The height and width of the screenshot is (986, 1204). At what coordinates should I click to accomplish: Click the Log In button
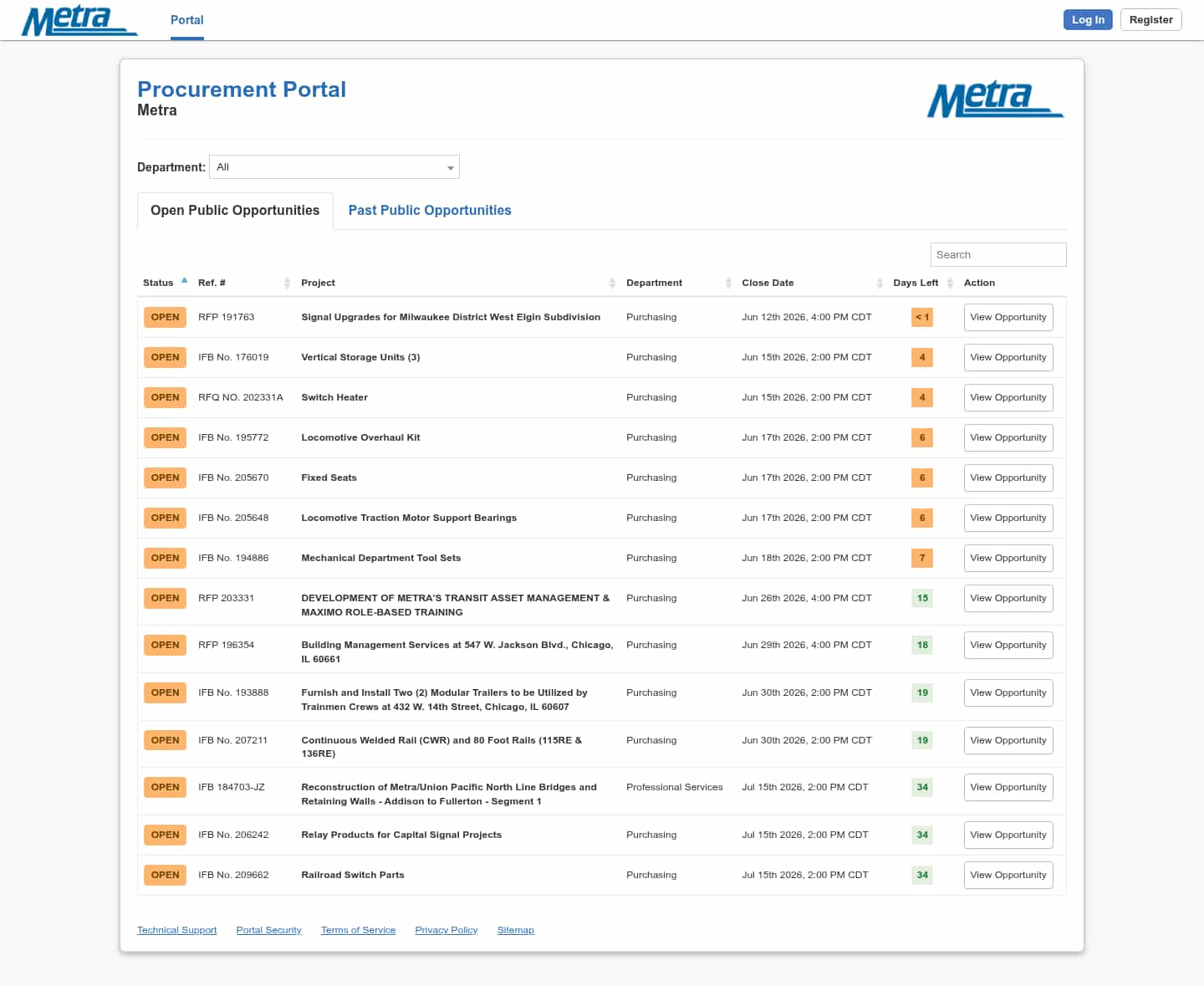[1088, 20]
